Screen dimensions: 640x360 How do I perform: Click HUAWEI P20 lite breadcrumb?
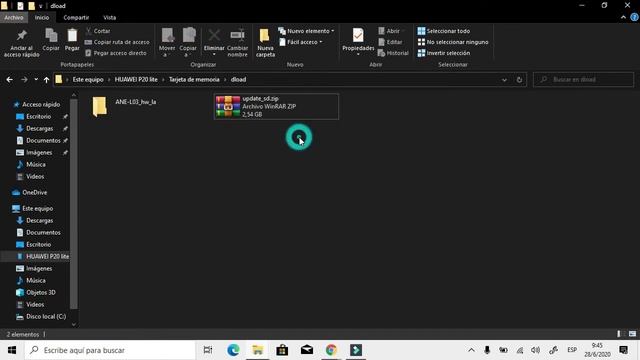tap(136, 80)
